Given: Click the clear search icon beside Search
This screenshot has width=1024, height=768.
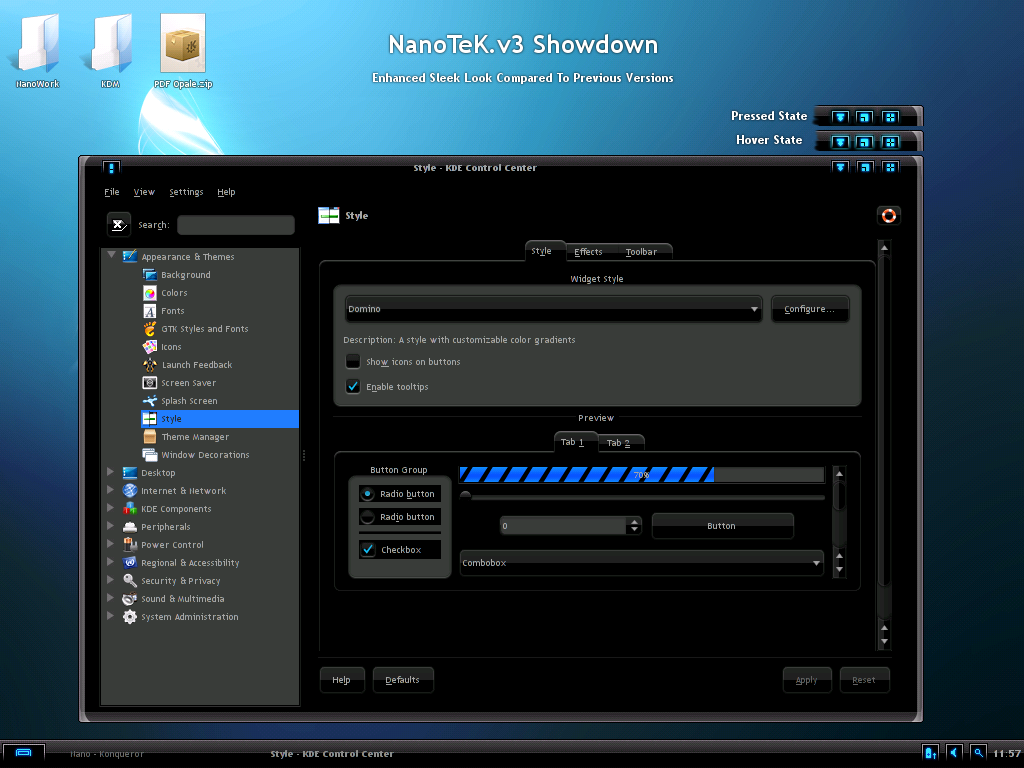Looking at the screenshot, I should click(x=118, y=225).
